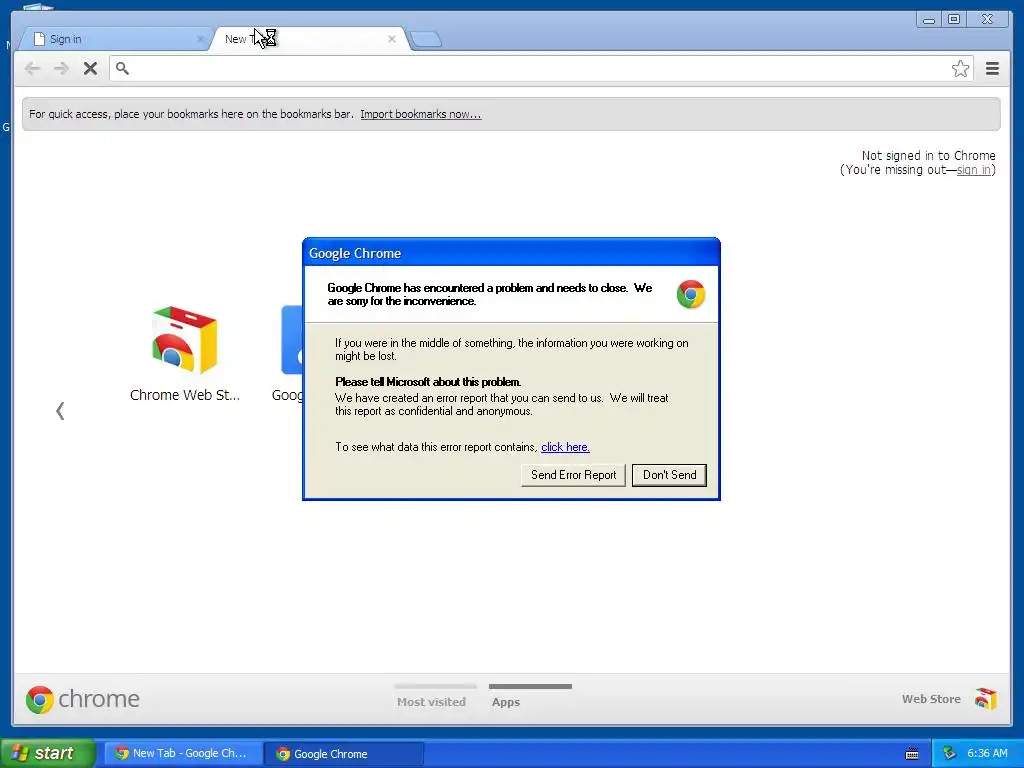Close the Sign in tab
This screenshot has width=1024, height=768.
click(200, 39)
